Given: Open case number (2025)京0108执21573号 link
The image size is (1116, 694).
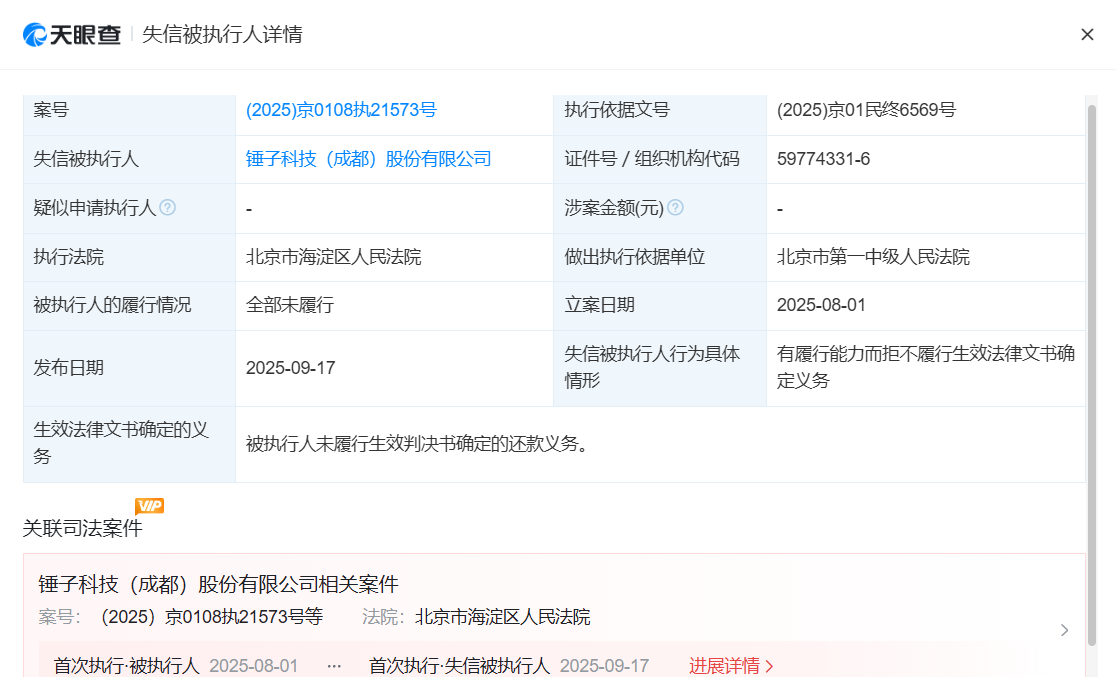Looking at the screenshot, I should tap(341, 110).
